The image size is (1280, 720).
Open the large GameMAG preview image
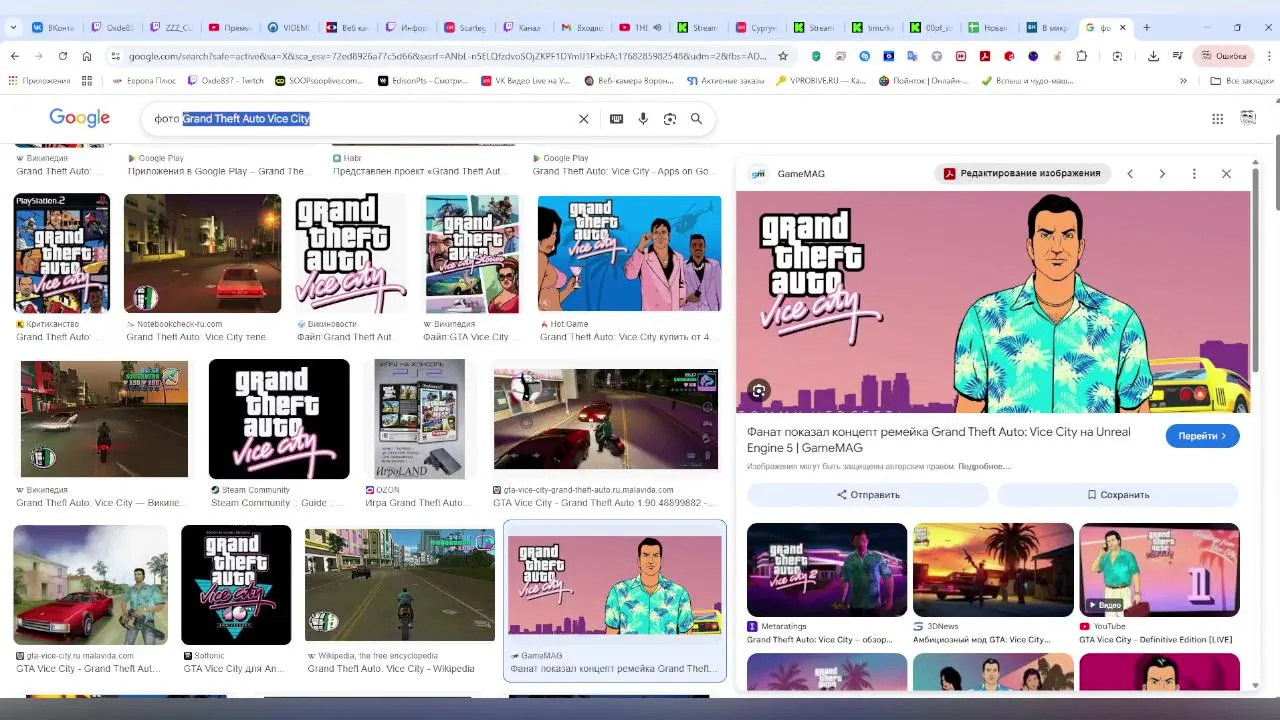[993, 302]
